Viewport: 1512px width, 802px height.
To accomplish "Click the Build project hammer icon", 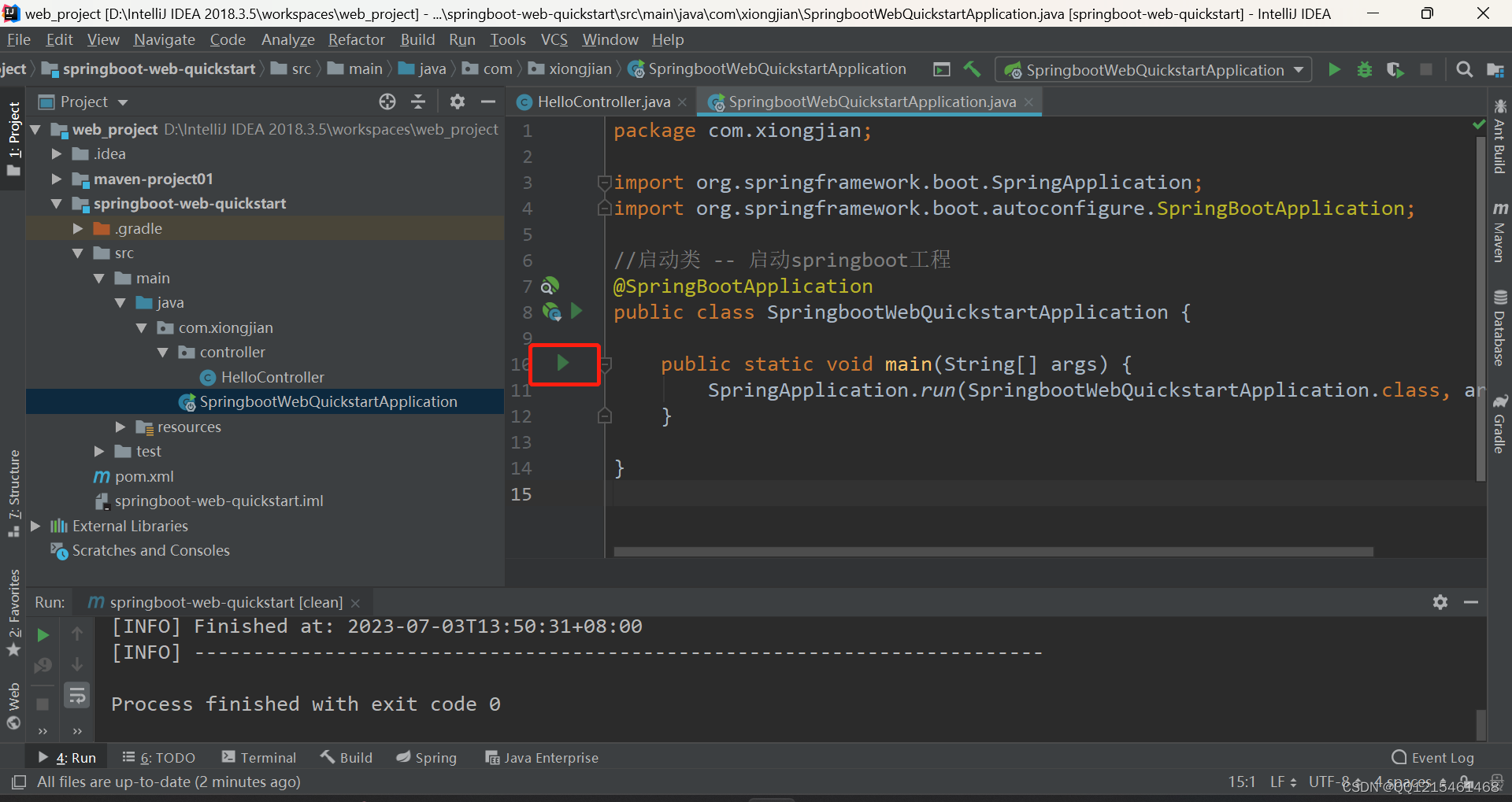I will [x=973, y=69].
